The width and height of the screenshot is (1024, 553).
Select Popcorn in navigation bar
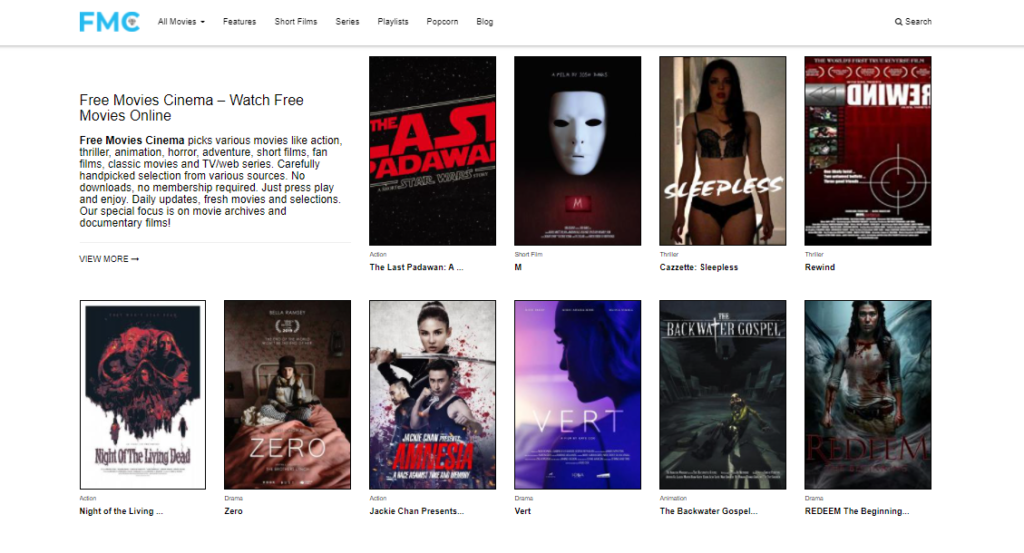442,22
